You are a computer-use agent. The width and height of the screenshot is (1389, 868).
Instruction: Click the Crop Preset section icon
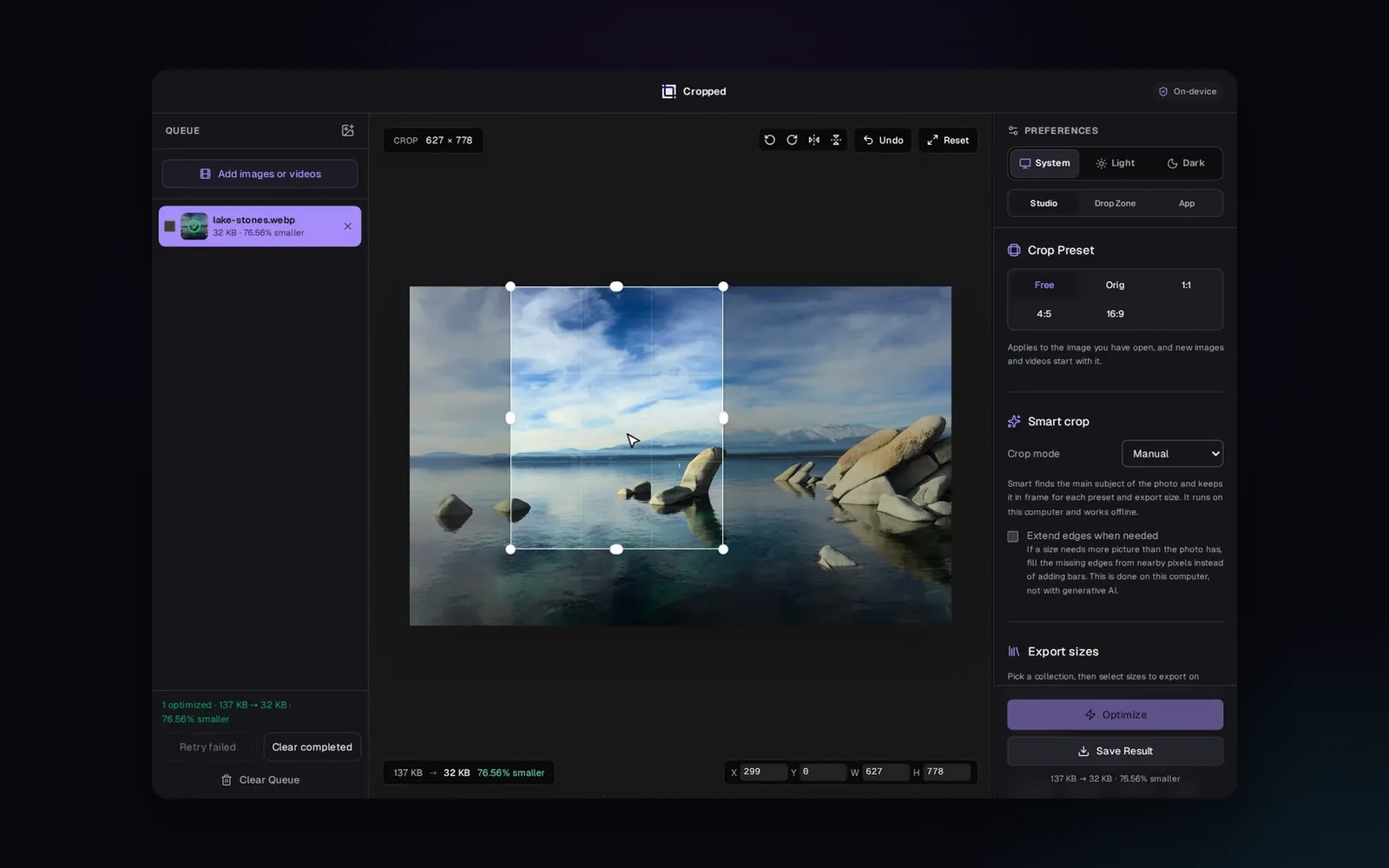(1014, 250)
